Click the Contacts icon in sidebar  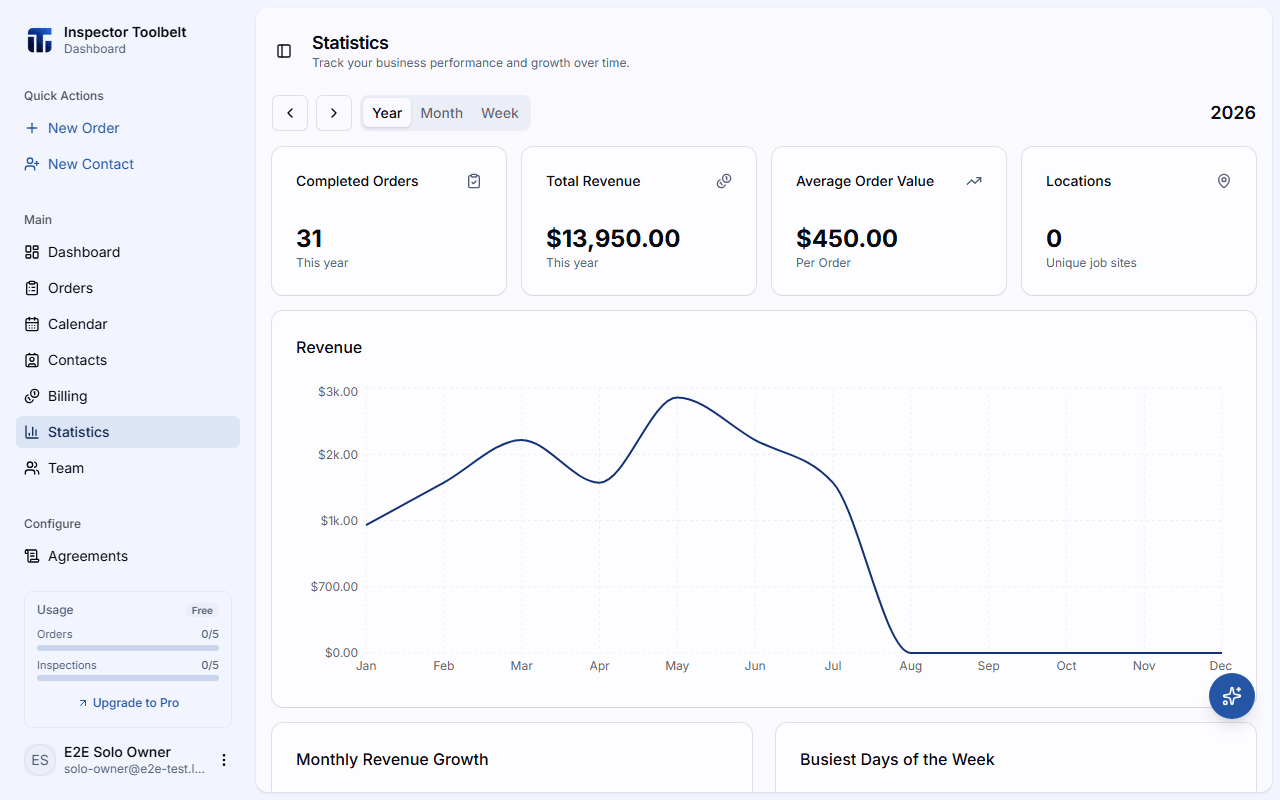pos(32,360)
